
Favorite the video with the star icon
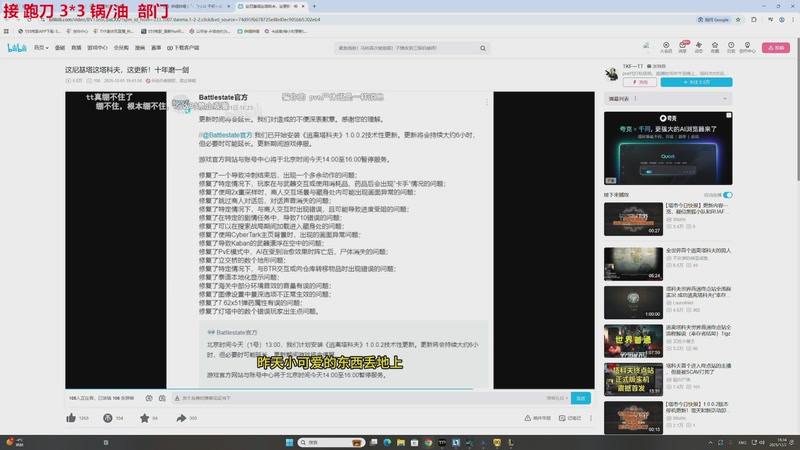[144, 418]
